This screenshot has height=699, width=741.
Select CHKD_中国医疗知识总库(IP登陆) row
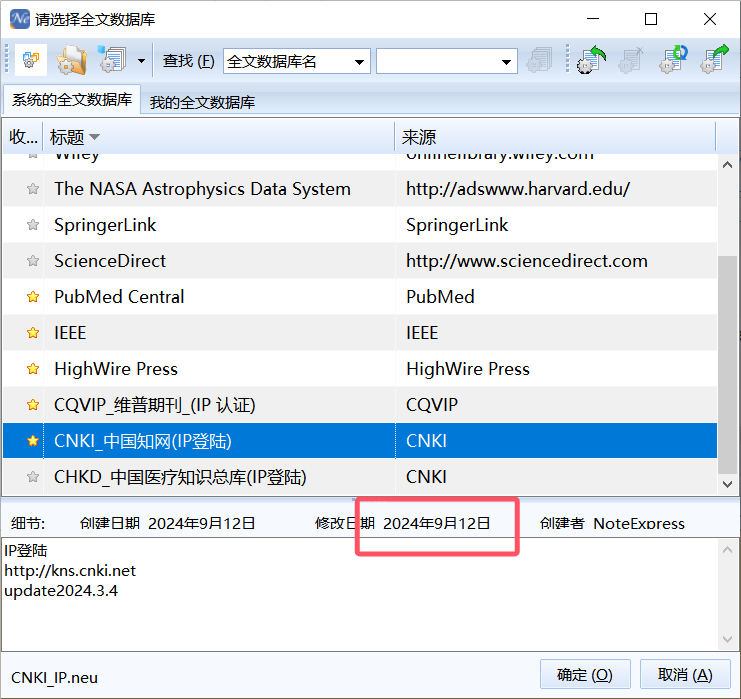tap(360, 477)
